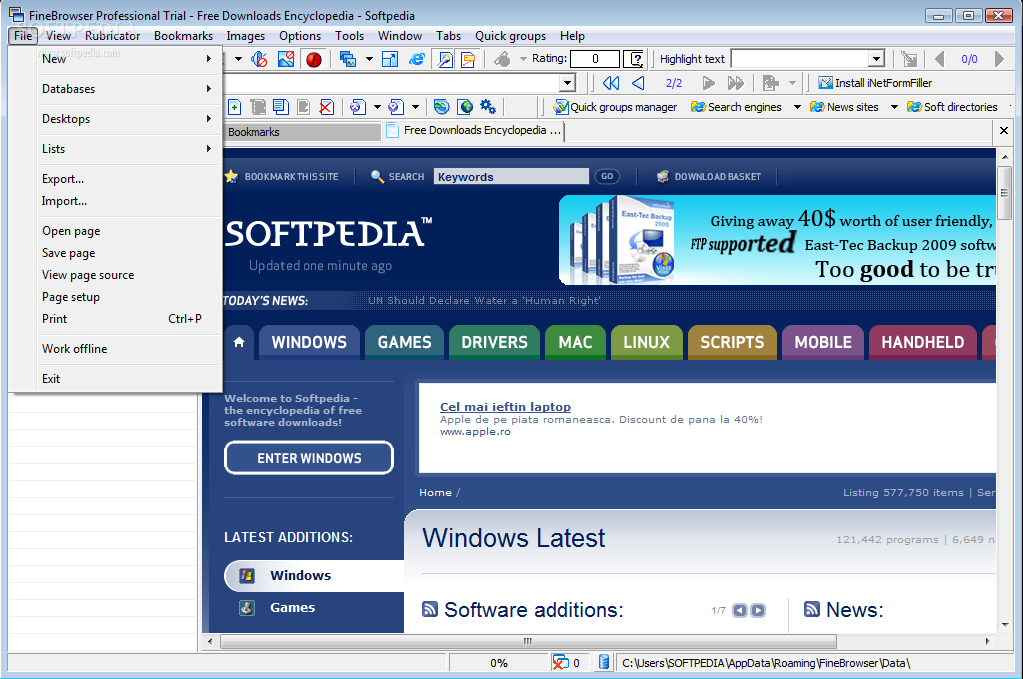Expand the Desktops submenu

click(x=116, y=119)
